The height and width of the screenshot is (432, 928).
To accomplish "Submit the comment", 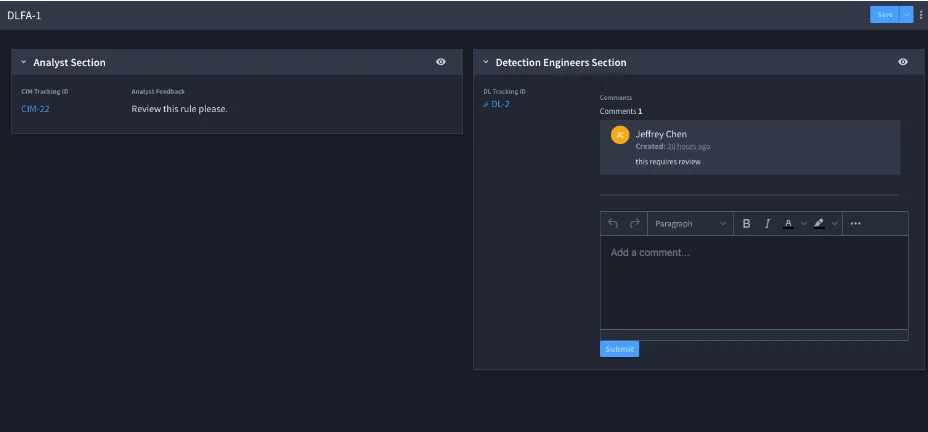I will point(619,349).
